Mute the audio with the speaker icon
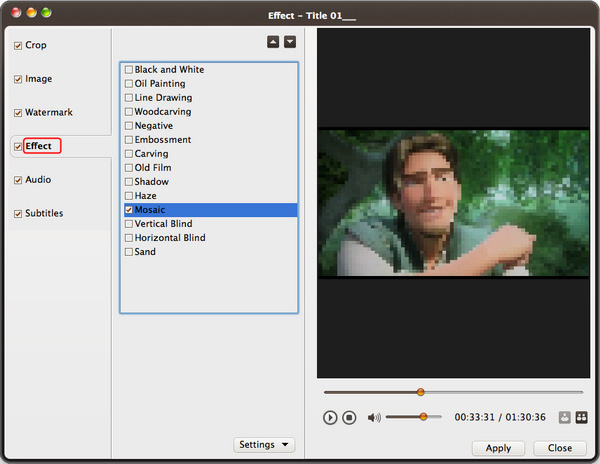The width and height of the screenshot is (600, 464). point(374,417)
